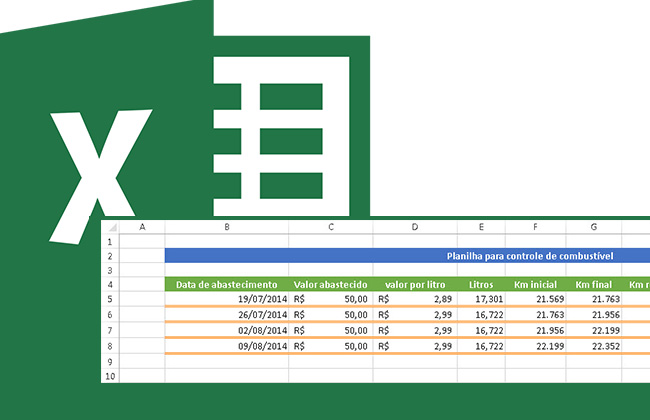This screenshot has width=650, height=420.
Task: Select row 2 header
Action: pos(110,256)
